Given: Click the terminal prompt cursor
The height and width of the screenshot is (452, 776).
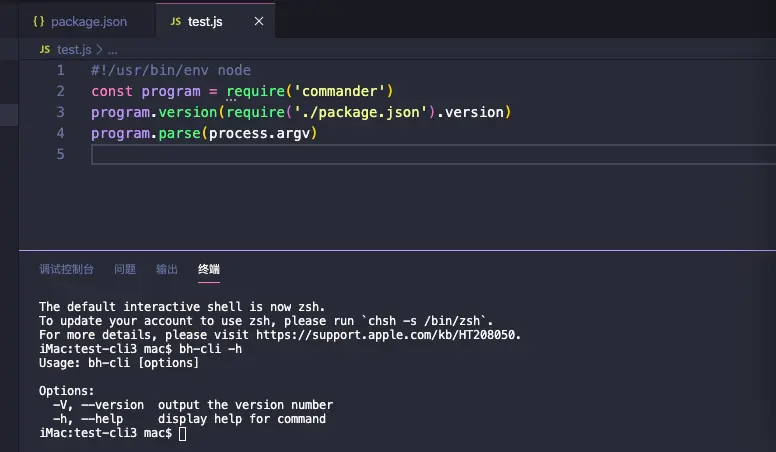Looking at the screenshot, I should tap(182, 433).
